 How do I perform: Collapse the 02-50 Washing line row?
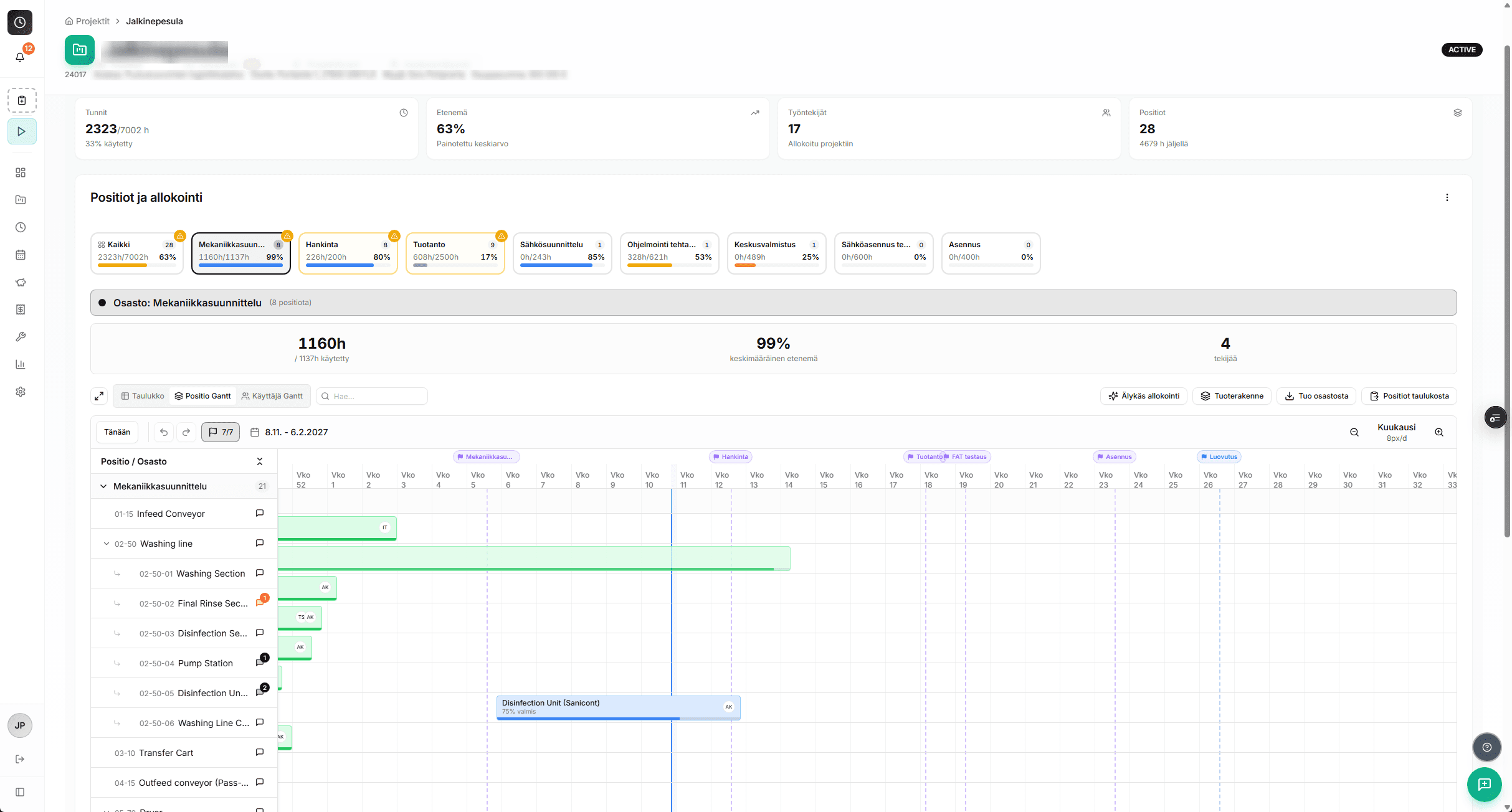[107, 544]
